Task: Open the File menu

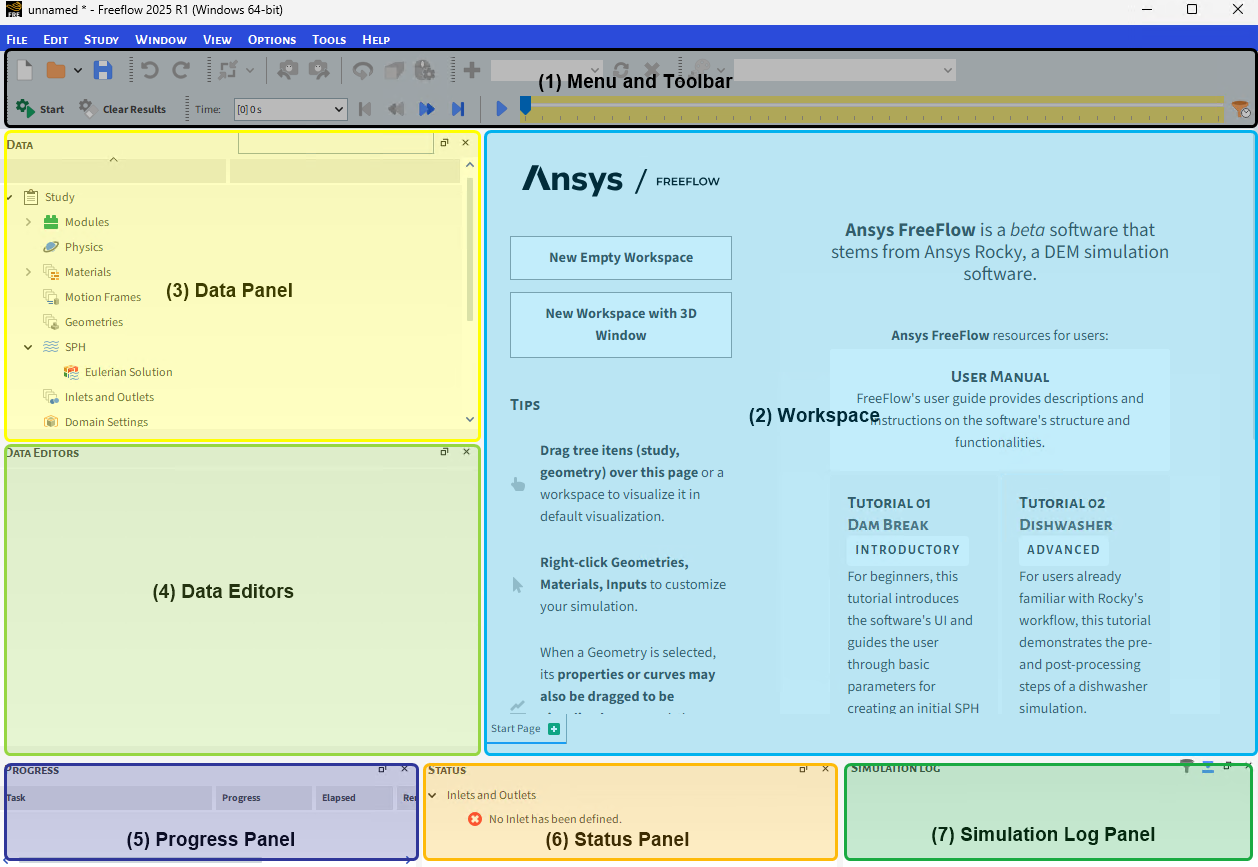Action: click(17, 39)
